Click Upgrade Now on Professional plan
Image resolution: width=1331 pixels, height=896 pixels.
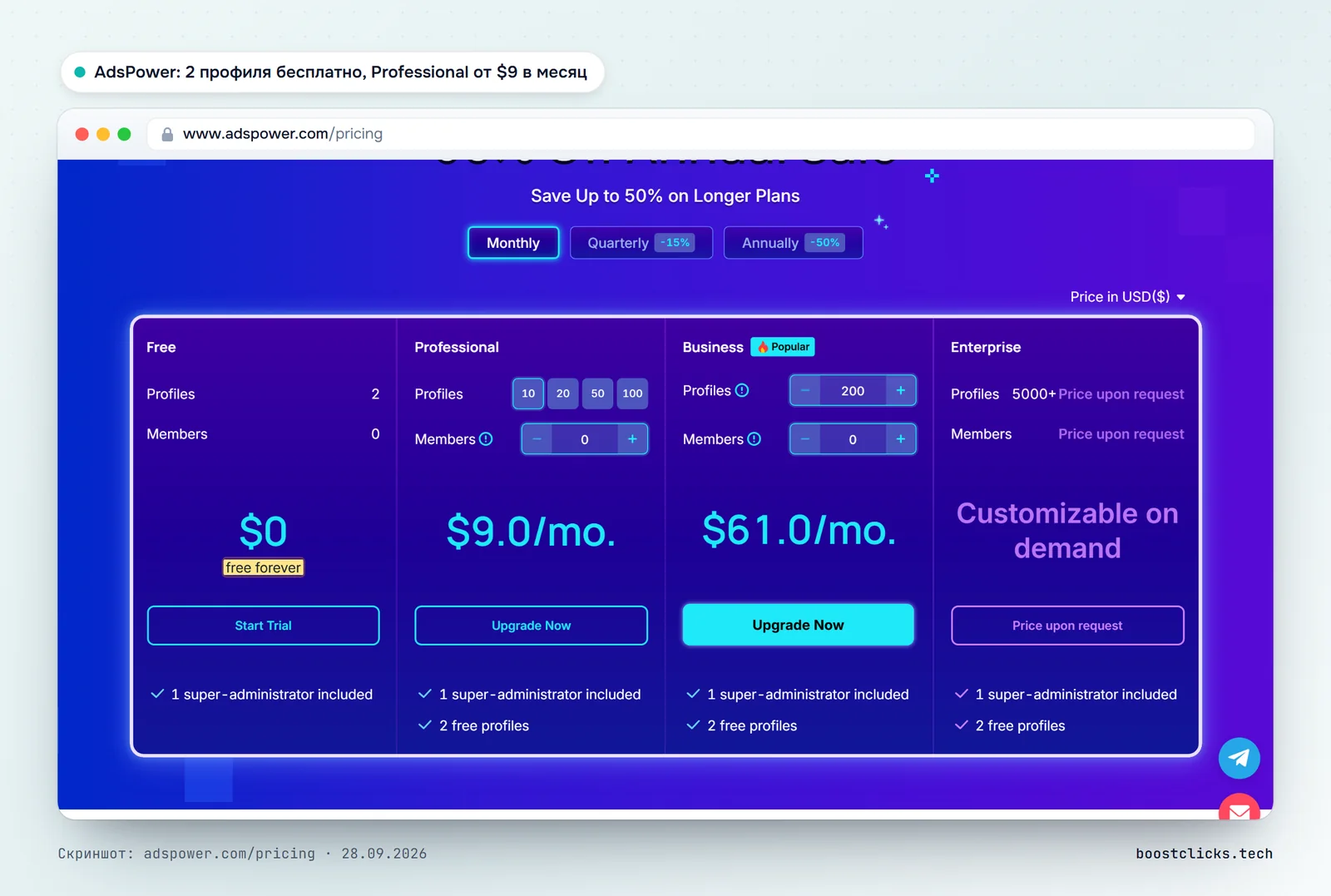coord(531,626)
